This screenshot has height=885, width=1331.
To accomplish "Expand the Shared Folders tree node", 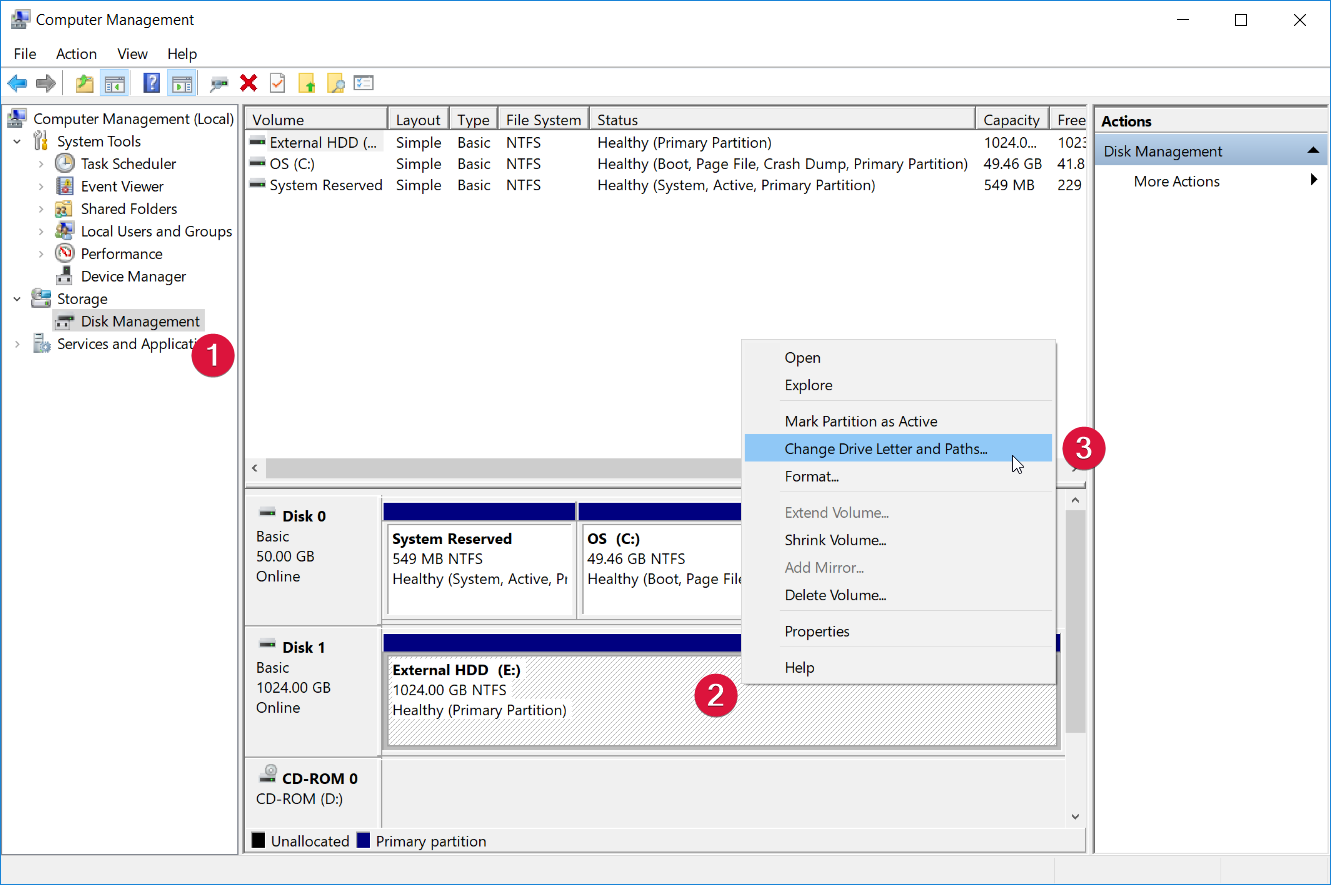I will tap(41, 208).
